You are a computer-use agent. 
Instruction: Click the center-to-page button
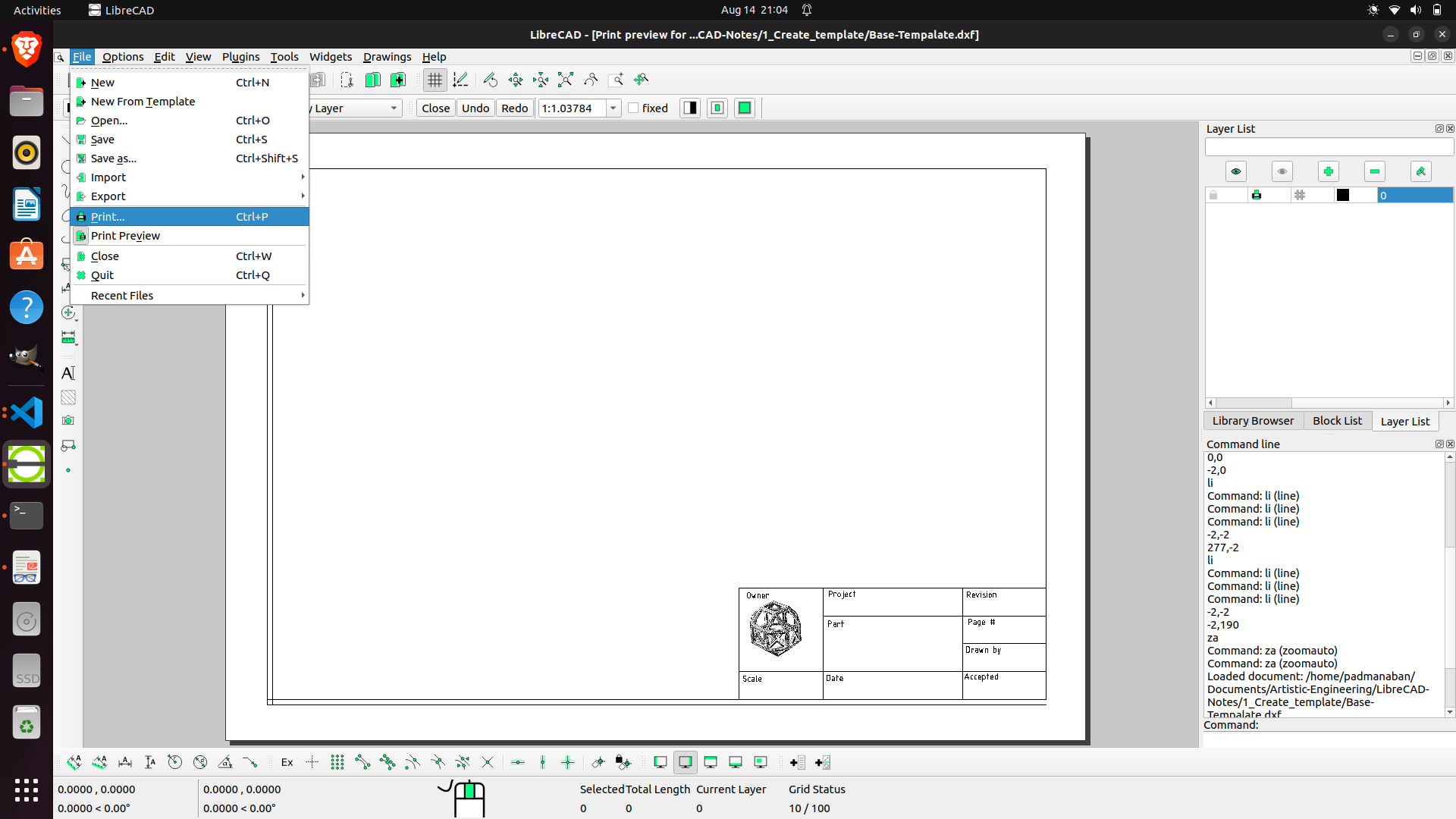(x=717, y=108)
